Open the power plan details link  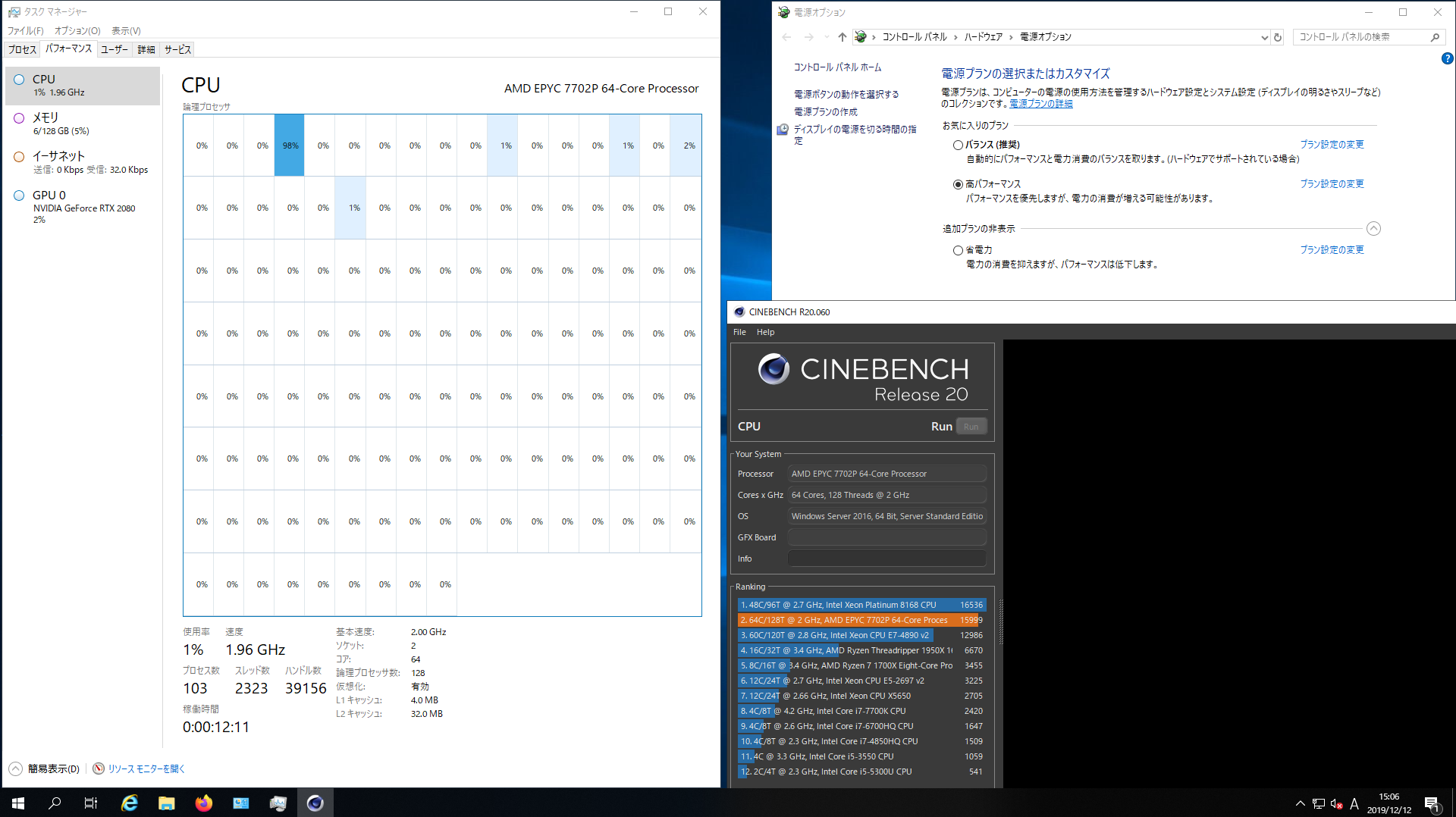1041,104
